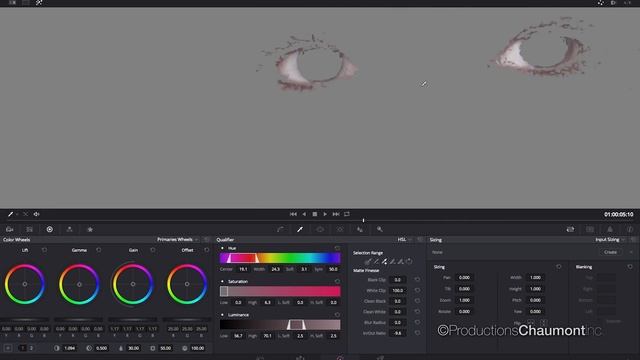
Task: Reset the Black Clip value
Action: click(417, 280)
